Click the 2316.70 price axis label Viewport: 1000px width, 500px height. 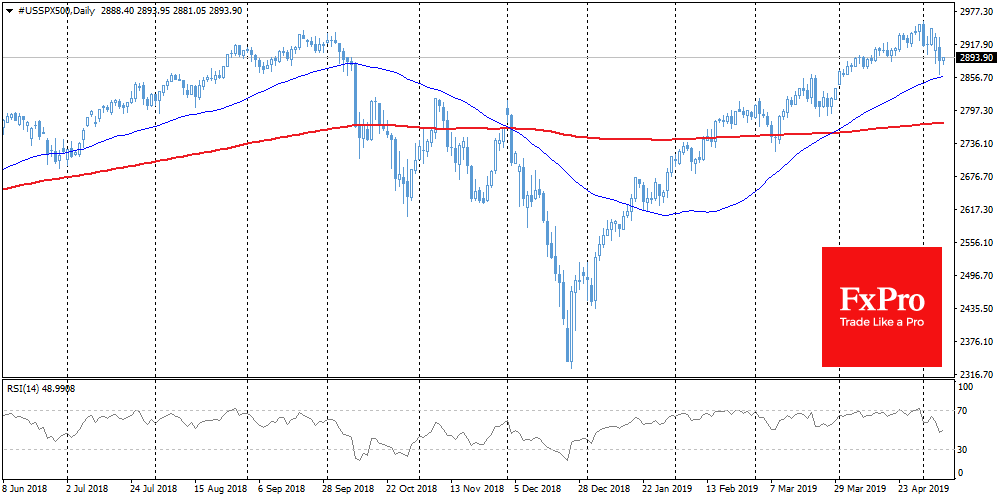(x=974, y=374)
